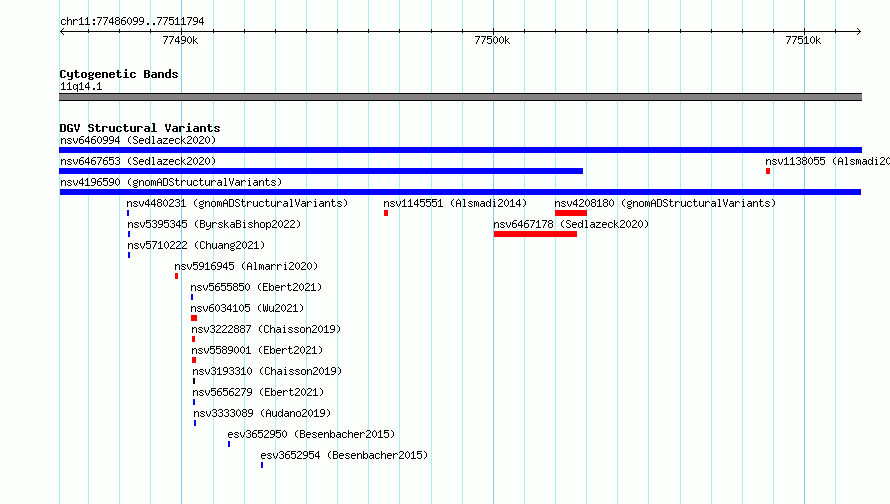Image resolution: width=890 pixels, height=504 pixels.
Task: Click the blue bar under nsv6467653
Action: pos(321,171)
